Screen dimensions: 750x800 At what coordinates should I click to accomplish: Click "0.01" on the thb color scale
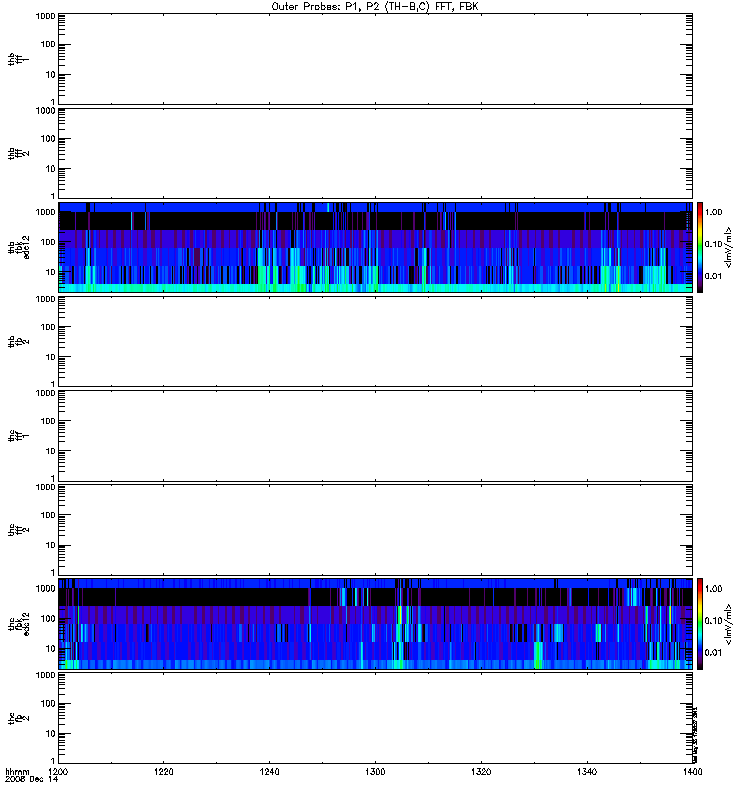[713, 276]
